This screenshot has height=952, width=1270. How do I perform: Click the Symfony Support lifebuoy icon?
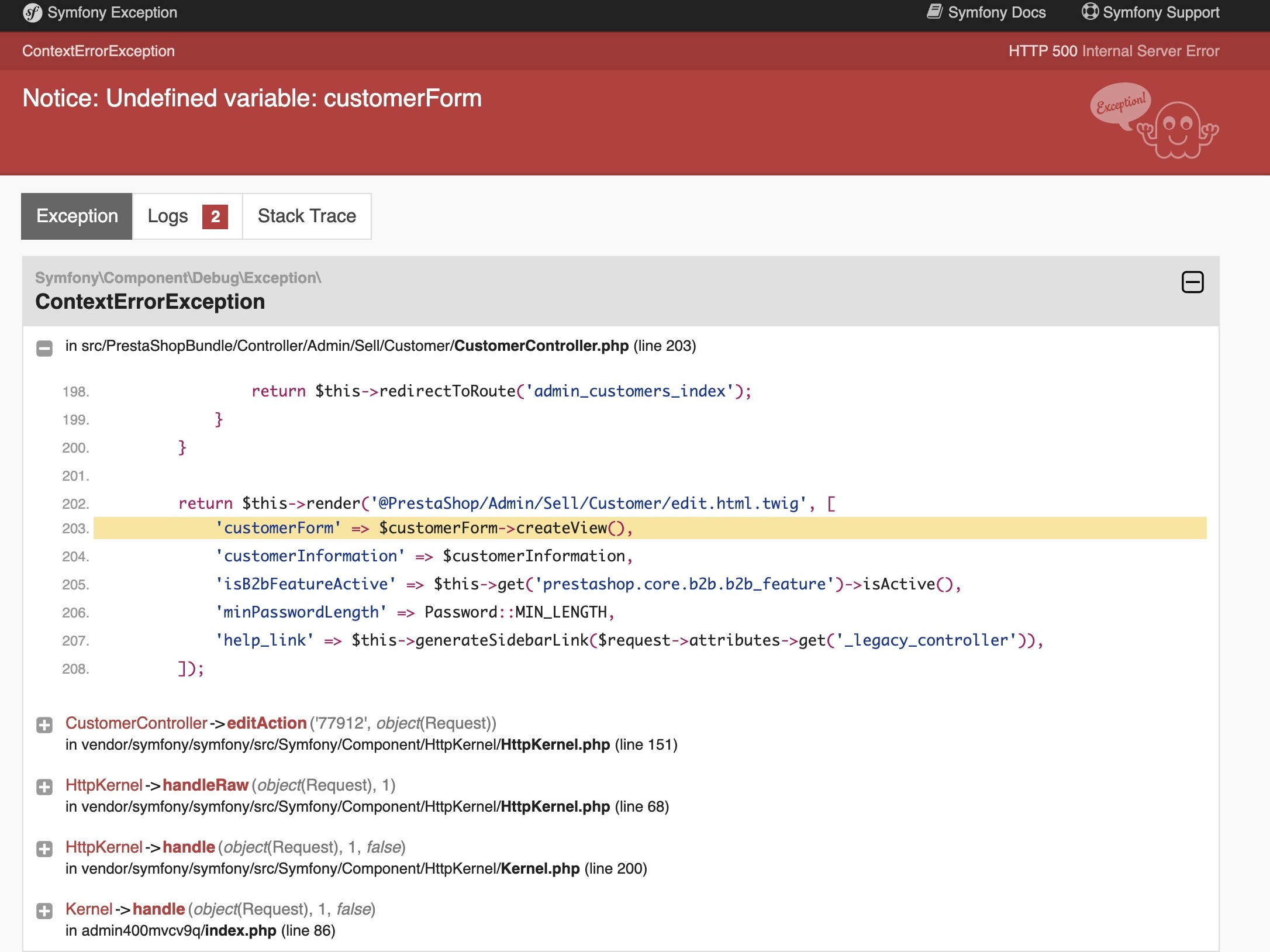[x=1089, y=12]
